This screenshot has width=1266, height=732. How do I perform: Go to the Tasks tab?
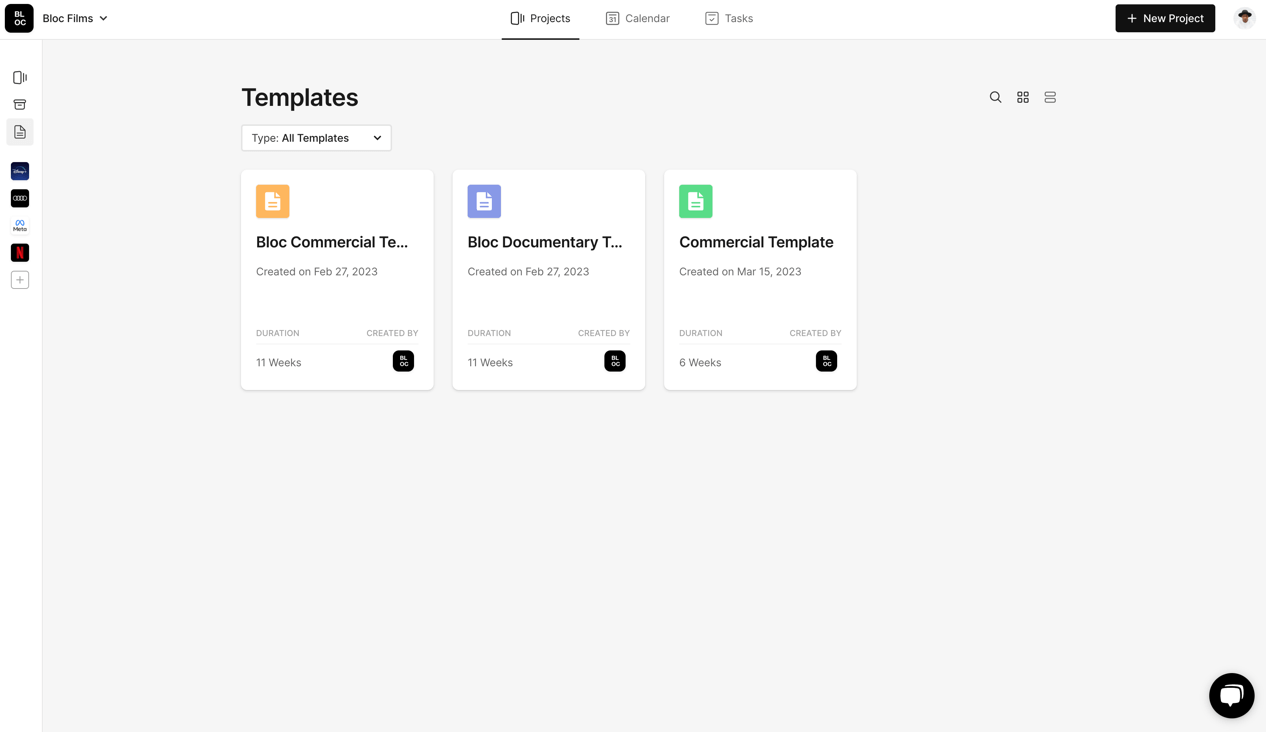coord(729,18)
